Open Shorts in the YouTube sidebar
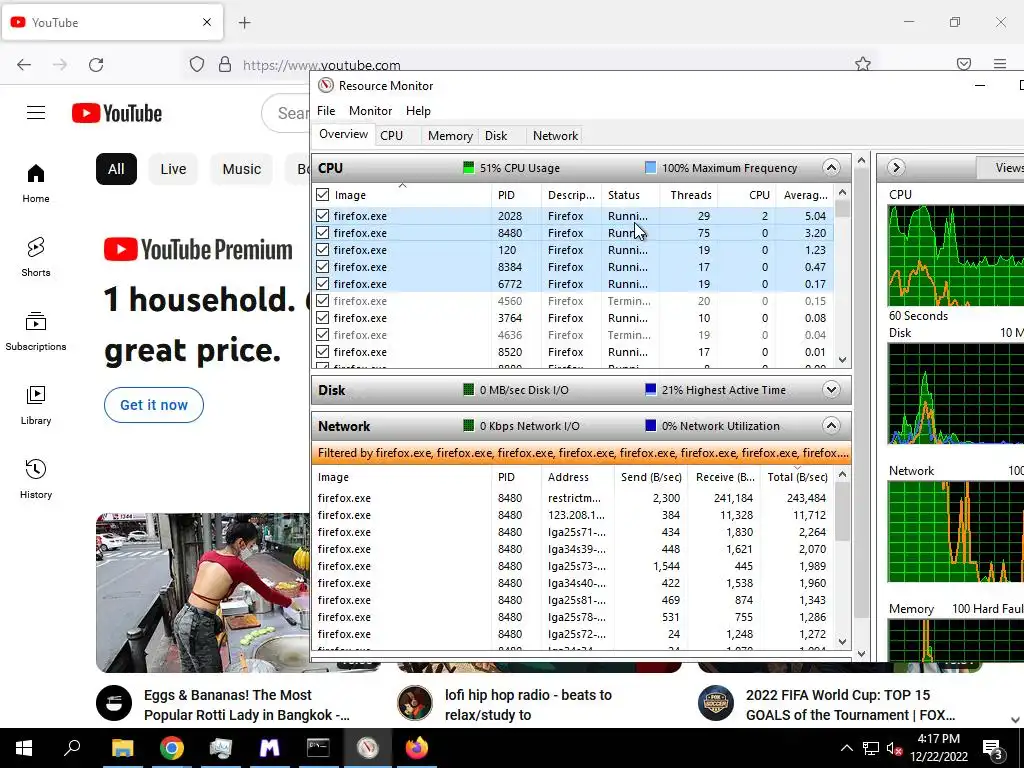This screenshot has width=1024, height=768. [x=36, y=257]
